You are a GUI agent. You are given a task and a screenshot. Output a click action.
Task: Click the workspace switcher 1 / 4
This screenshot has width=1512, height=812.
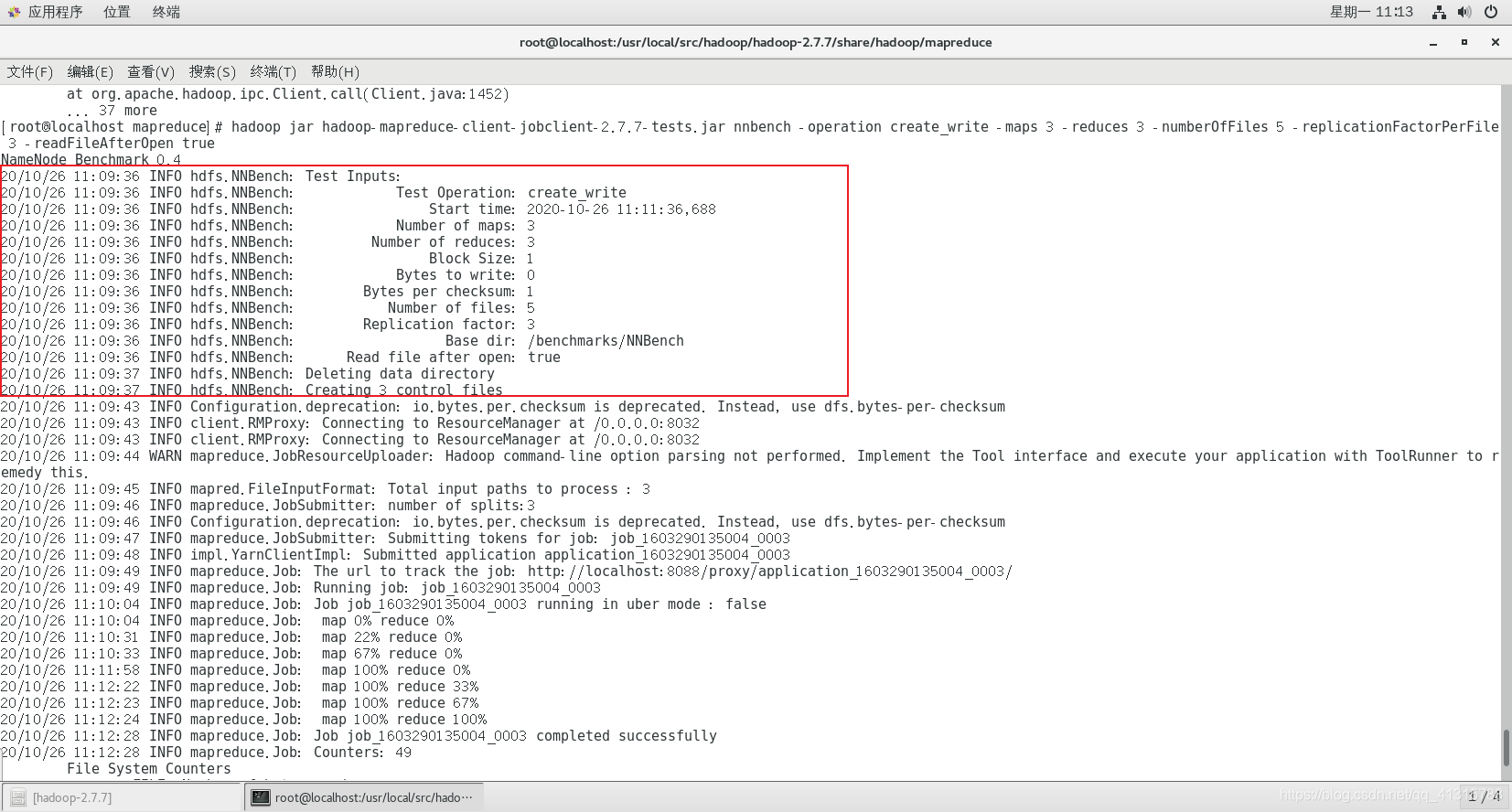pyautogui.click(x=1484, y=796)
